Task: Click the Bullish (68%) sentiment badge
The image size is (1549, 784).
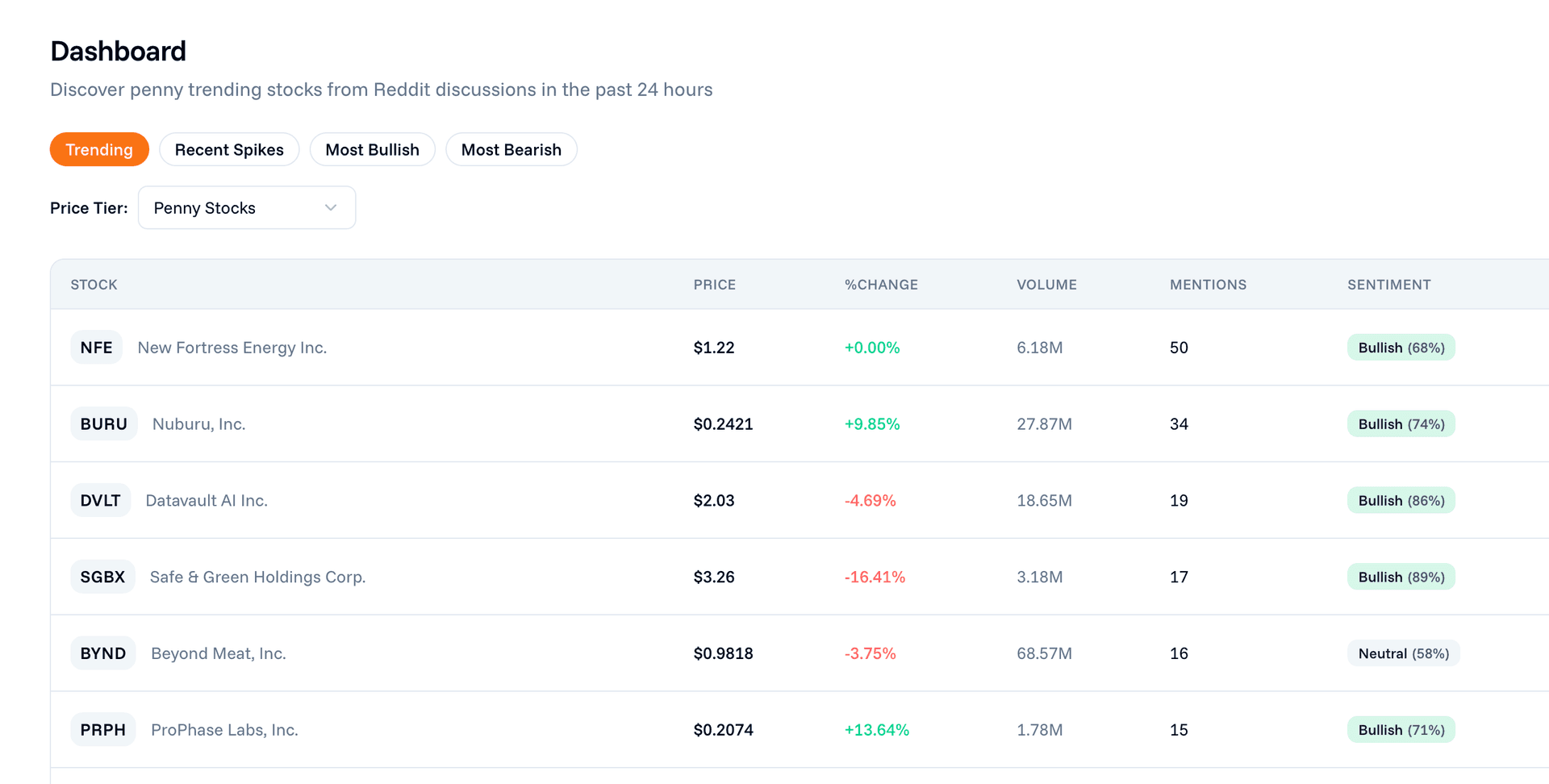Action: (1401, 347)
